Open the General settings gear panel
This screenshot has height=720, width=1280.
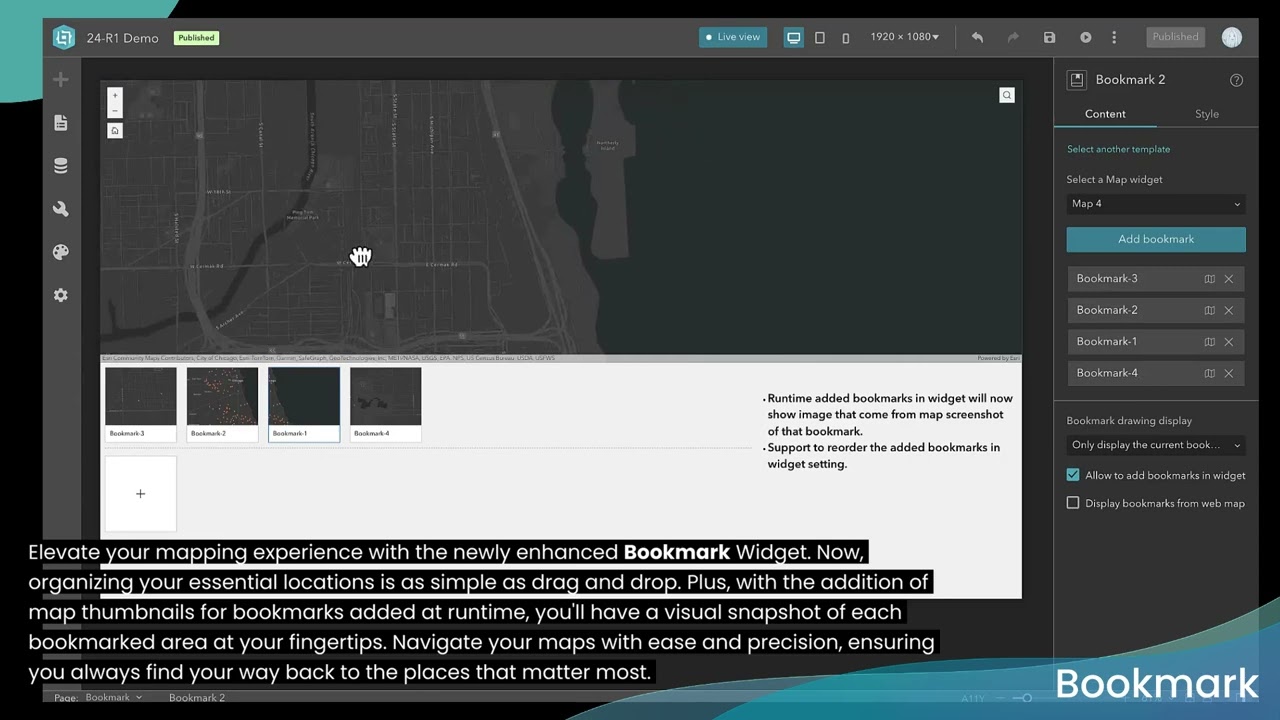[x=61, y=295]
